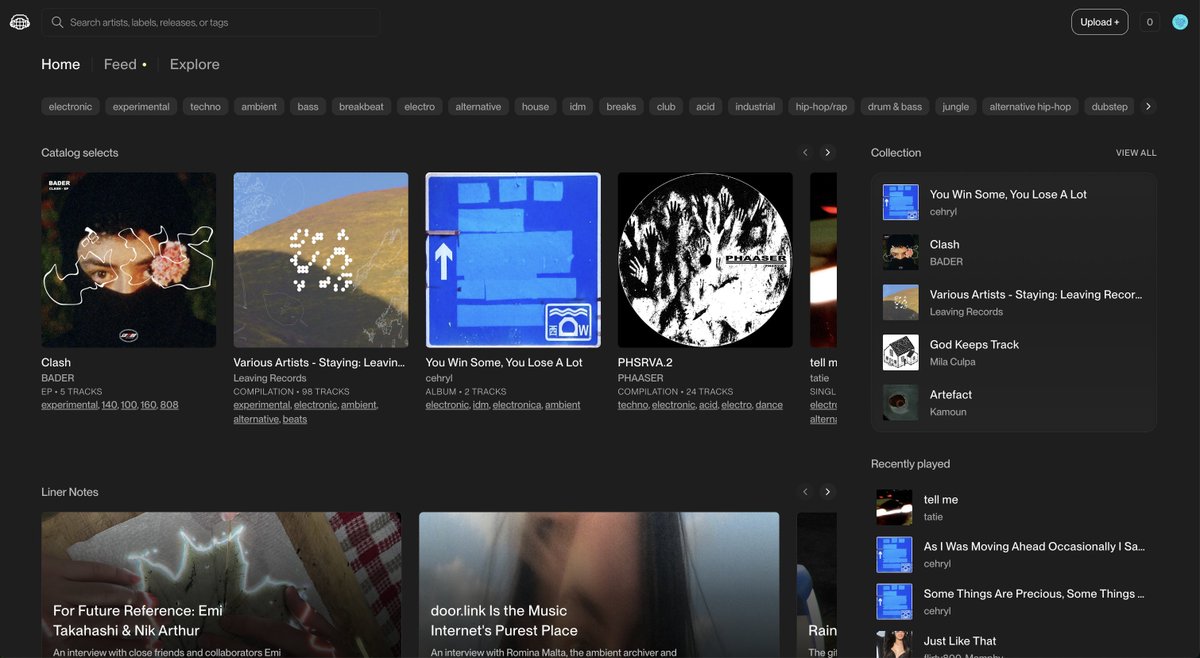Select the dubstep tag chip
The height and width of the screenshot is (658, 1200).
click(x=1110, y=106)
